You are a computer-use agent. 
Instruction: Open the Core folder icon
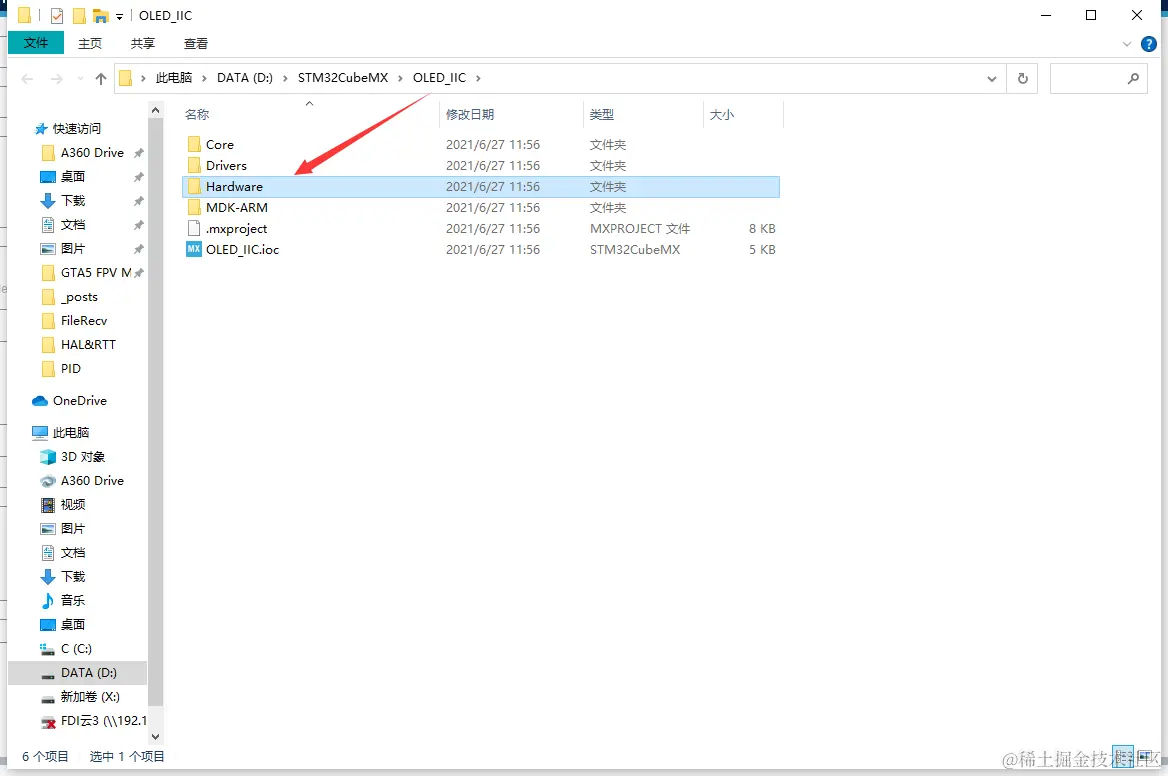[x=194, y=144]
